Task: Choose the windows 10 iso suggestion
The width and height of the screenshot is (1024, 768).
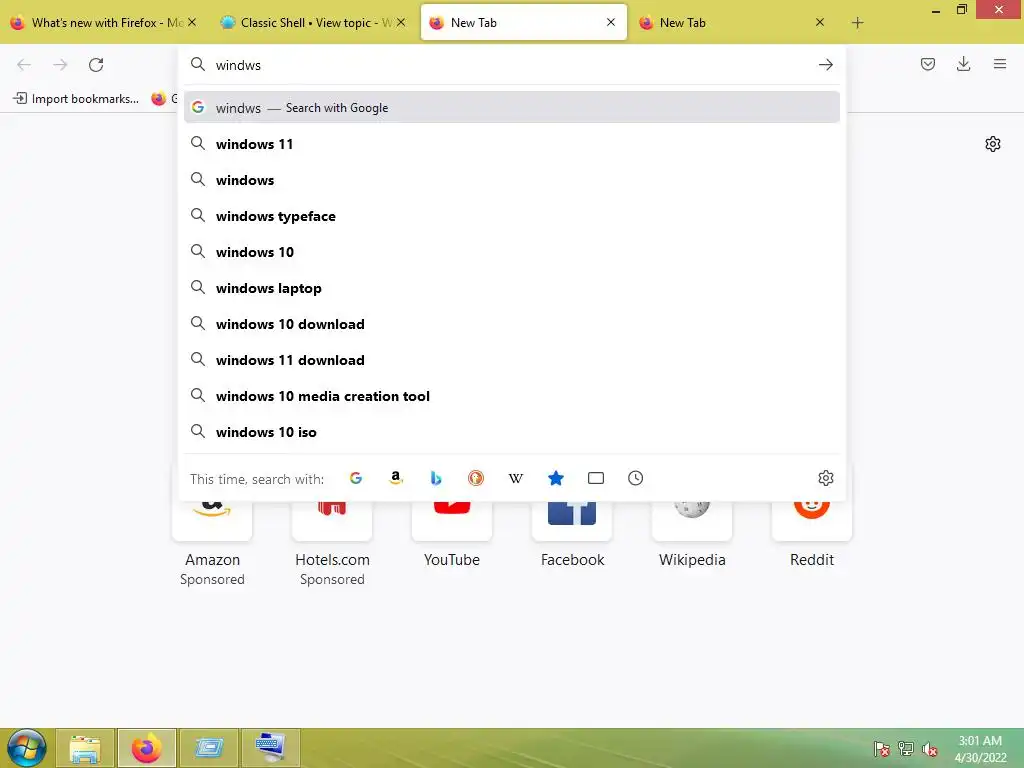Action: [x=511, y=431]
